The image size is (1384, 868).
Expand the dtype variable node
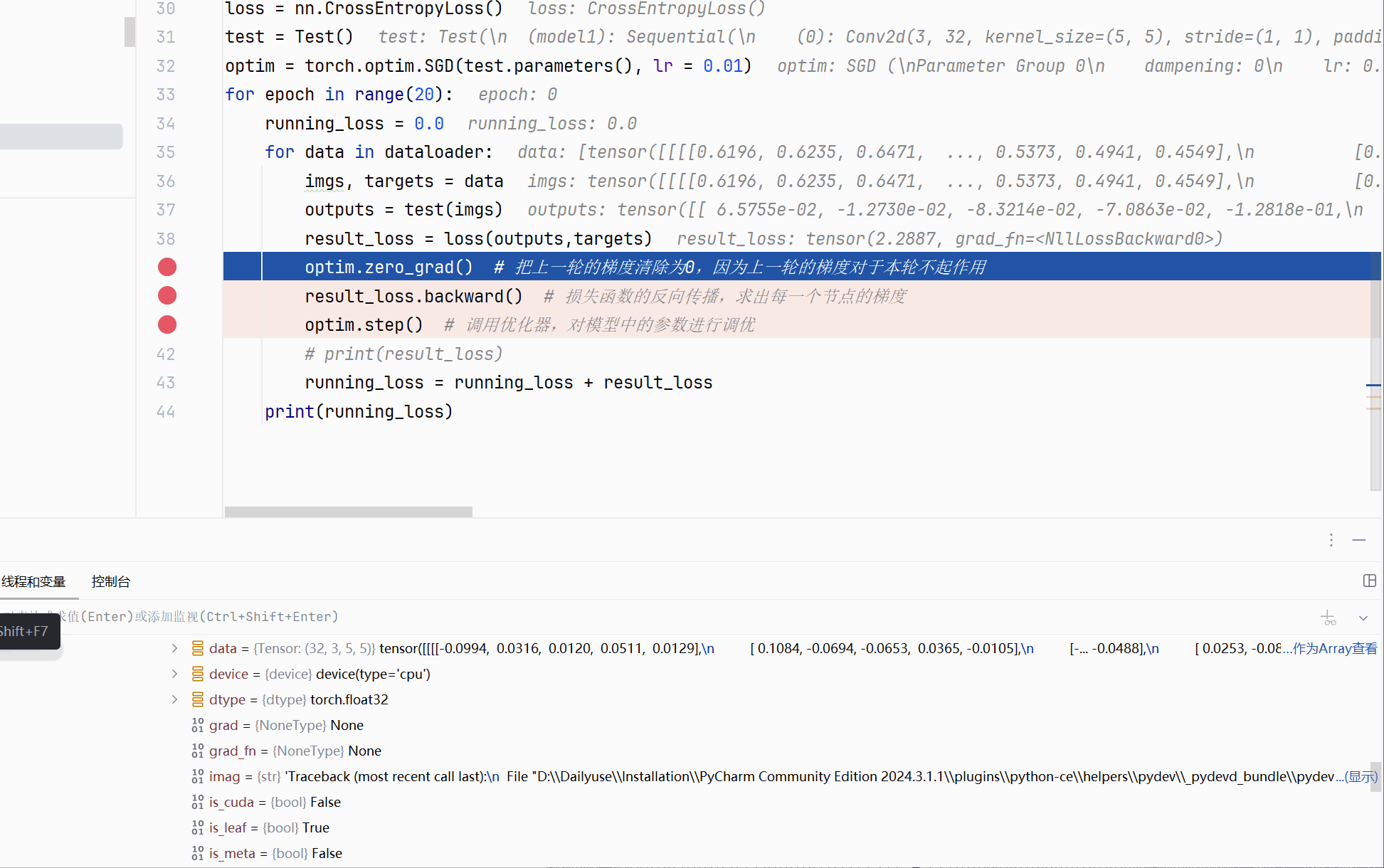(x=174, y=699)
